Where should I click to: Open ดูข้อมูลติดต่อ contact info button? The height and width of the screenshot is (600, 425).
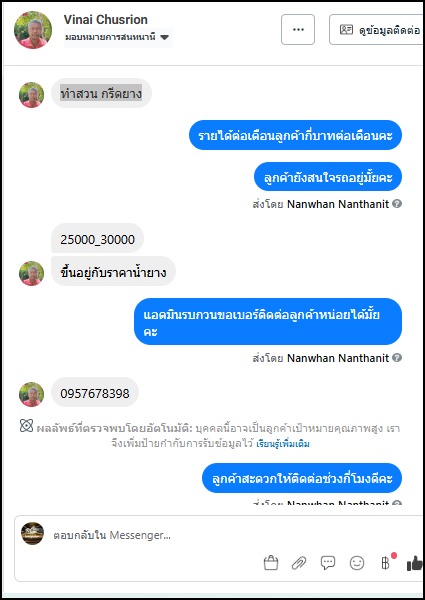(377, 29)
